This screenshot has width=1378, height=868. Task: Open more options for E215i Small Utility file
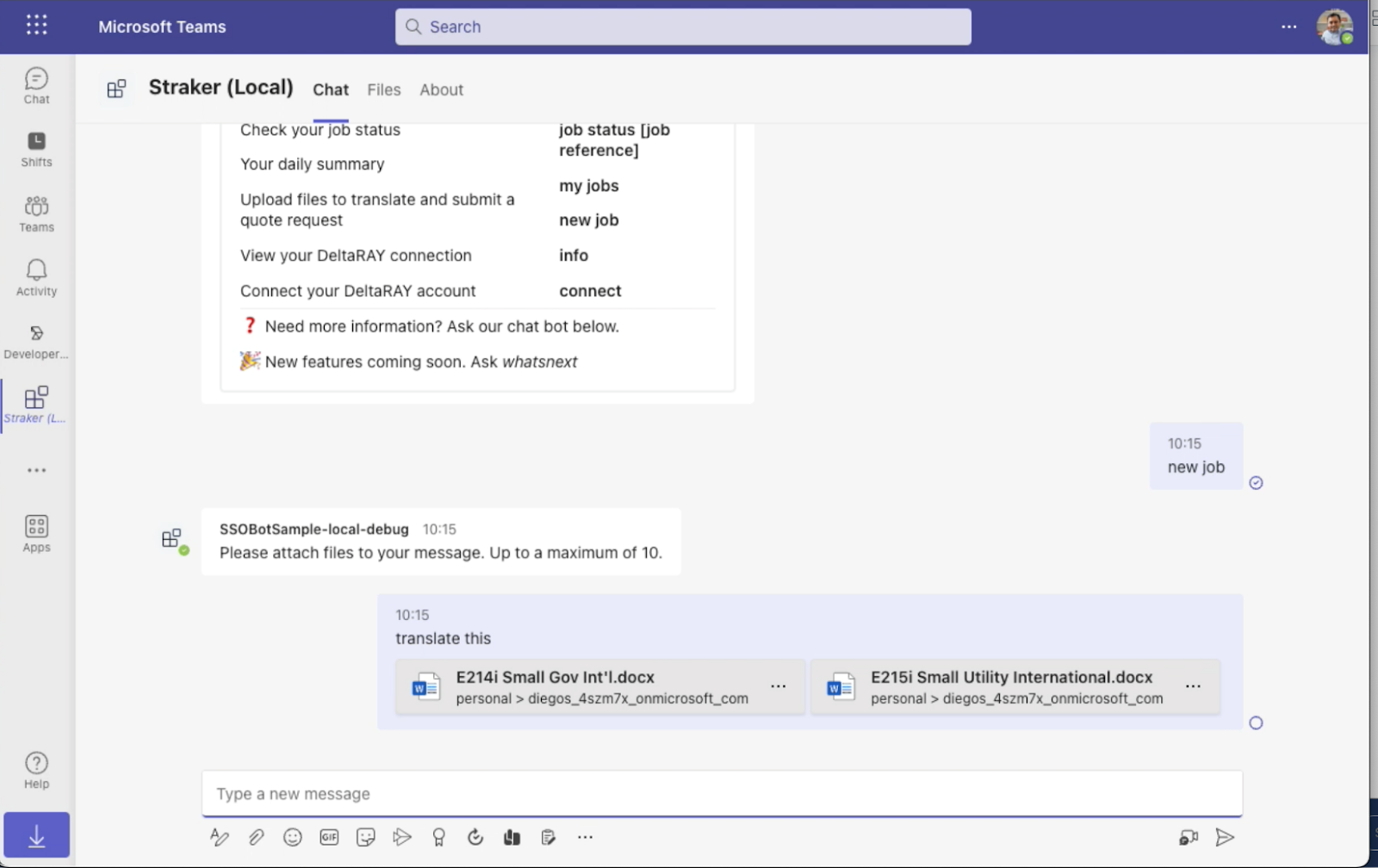point(1193,686)
